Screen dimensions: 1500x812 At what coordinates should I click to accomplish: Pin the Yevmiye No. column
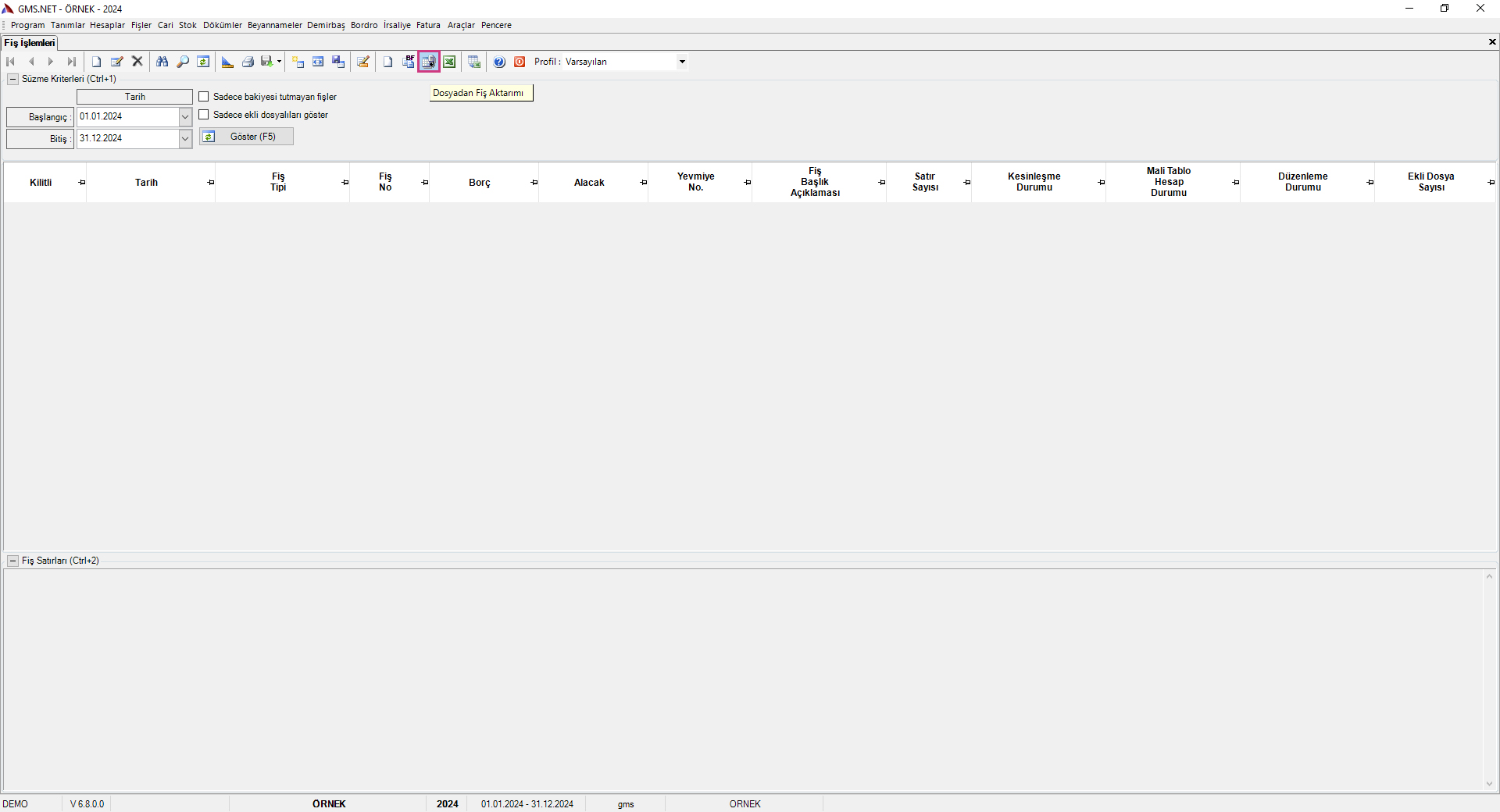(748, 183)
